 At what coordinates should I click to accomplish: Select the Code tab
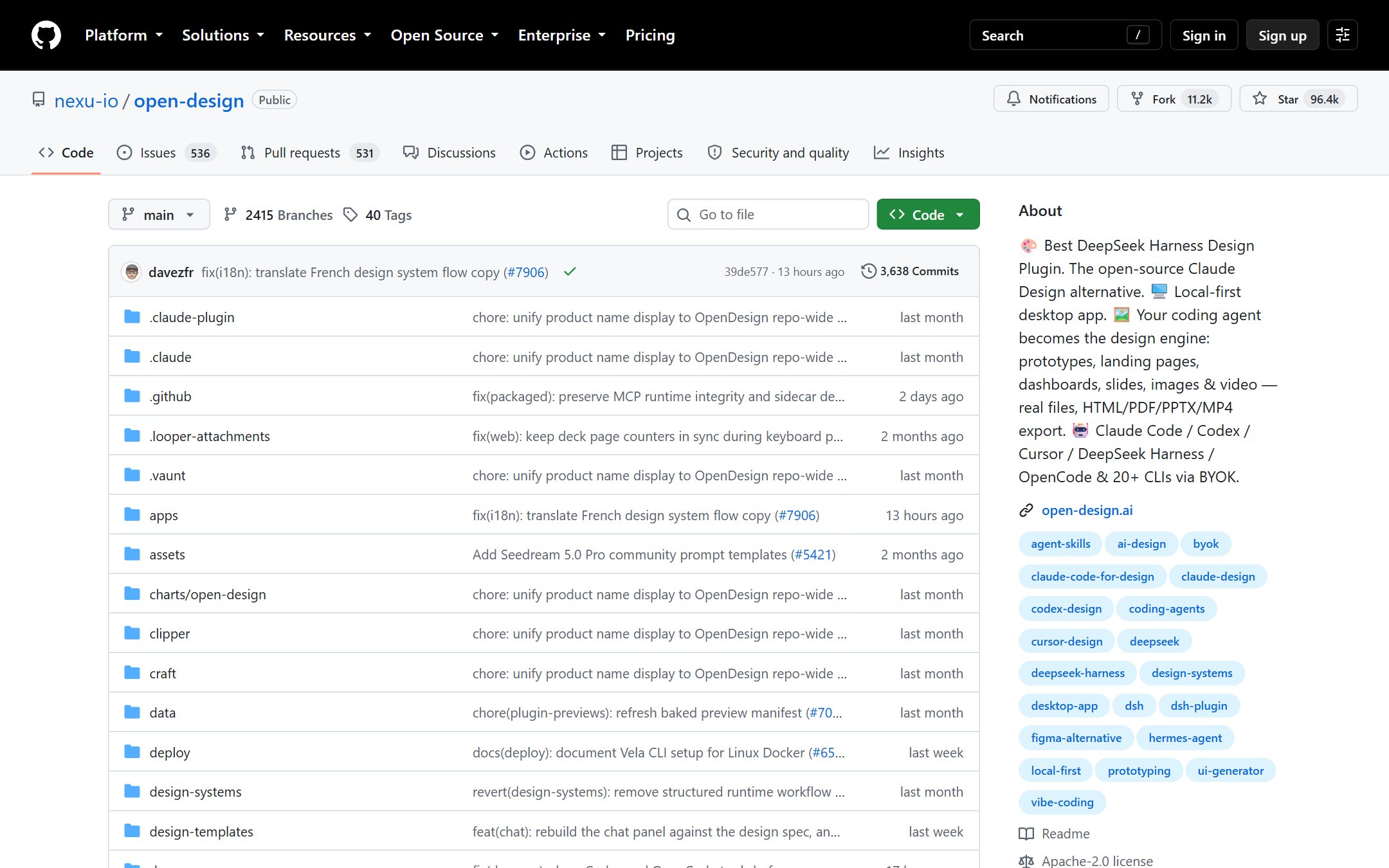(x=66, y=153)
